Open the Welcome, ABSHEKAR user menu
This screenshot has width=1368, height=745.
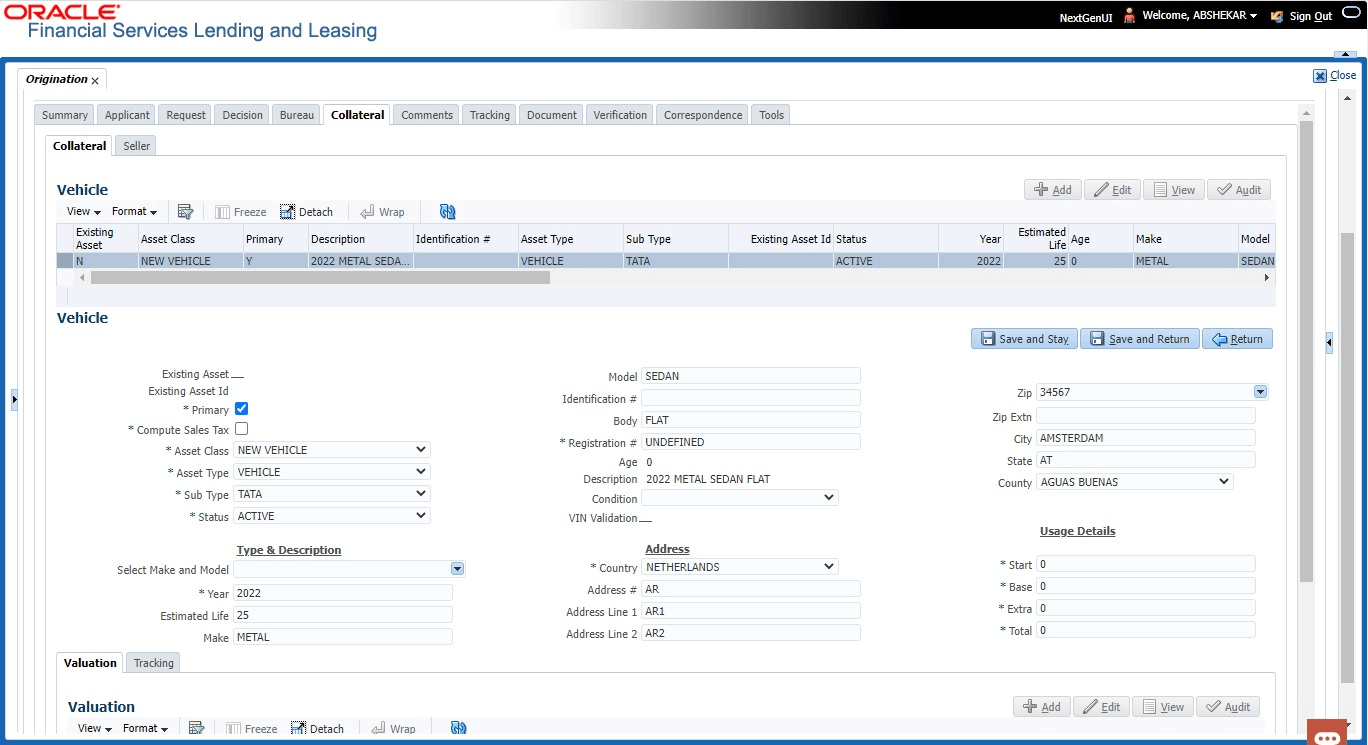click(1199, 16)
